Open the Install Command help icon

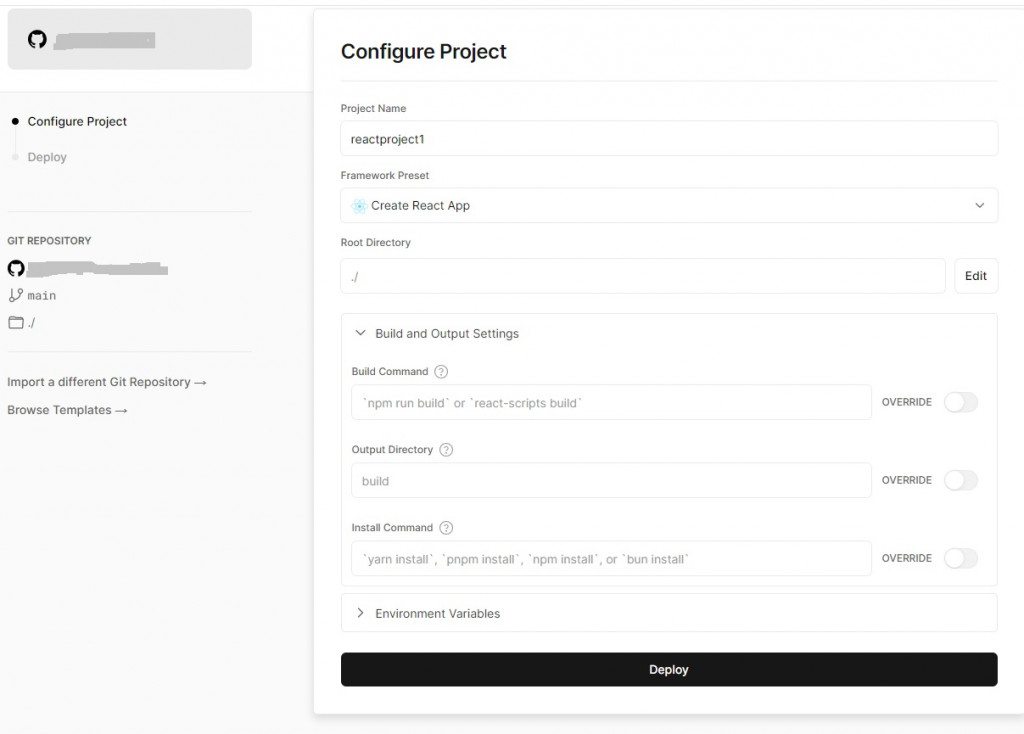pos(446,528)
